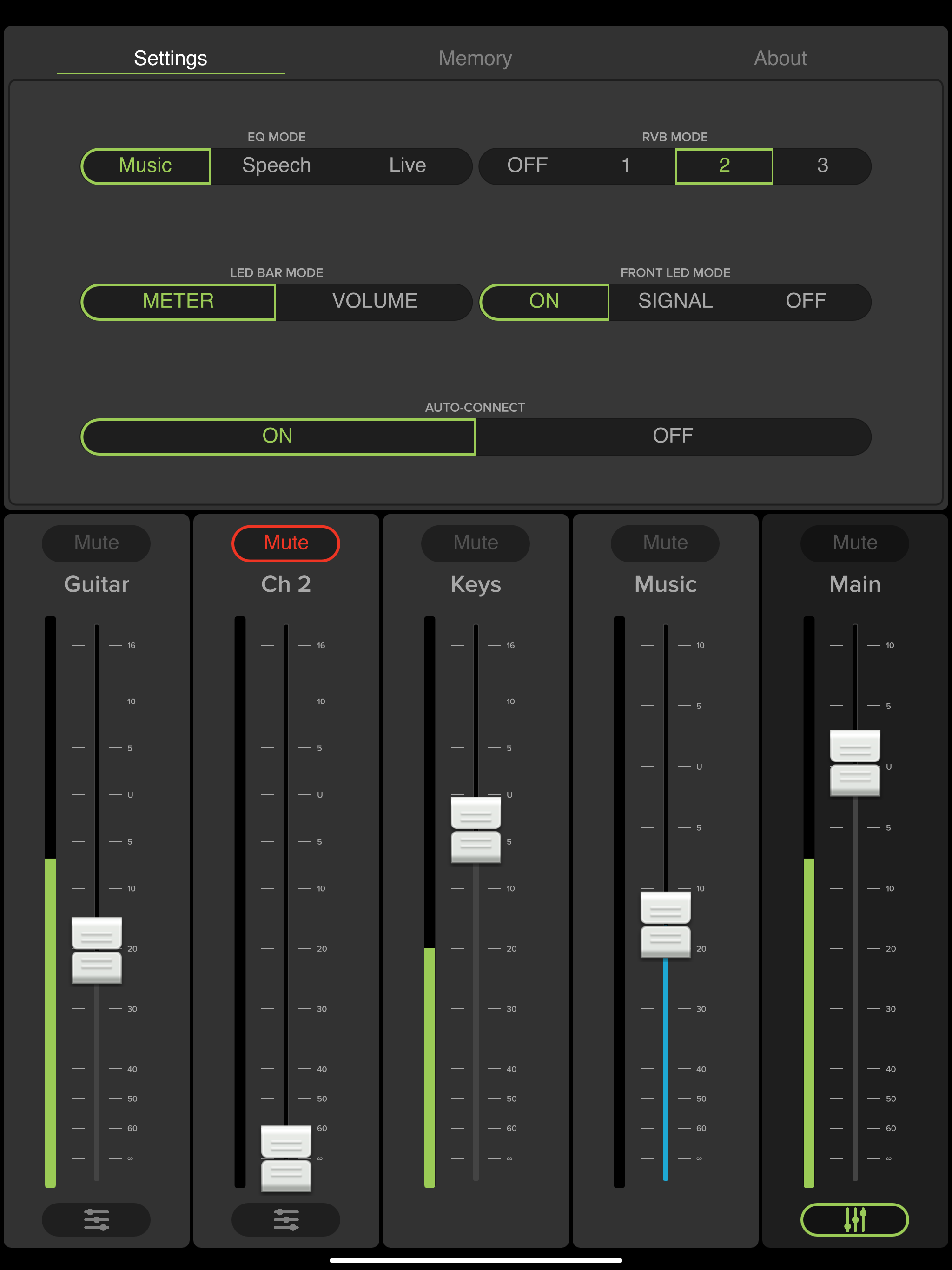
Task: Enable Auto-Connect ON
Action: coord(278,437)
